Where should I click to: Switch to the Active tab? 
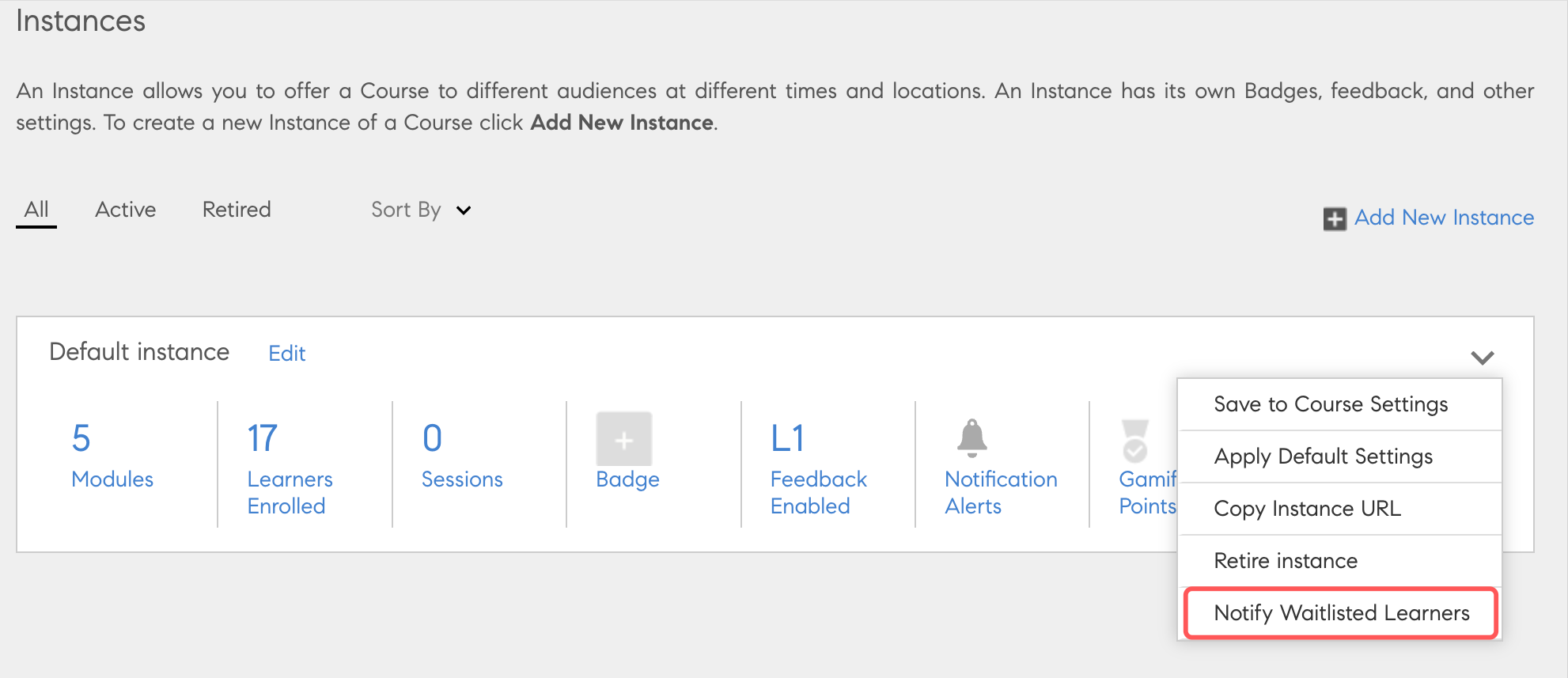tap(125, 210)
